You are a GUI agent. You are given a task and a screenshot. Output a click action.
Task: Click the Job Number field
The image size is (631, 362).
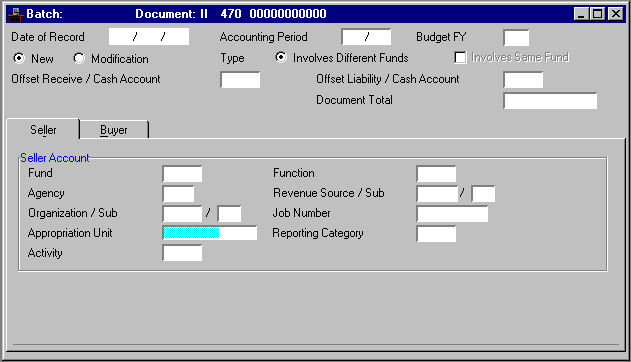(452, 214)
